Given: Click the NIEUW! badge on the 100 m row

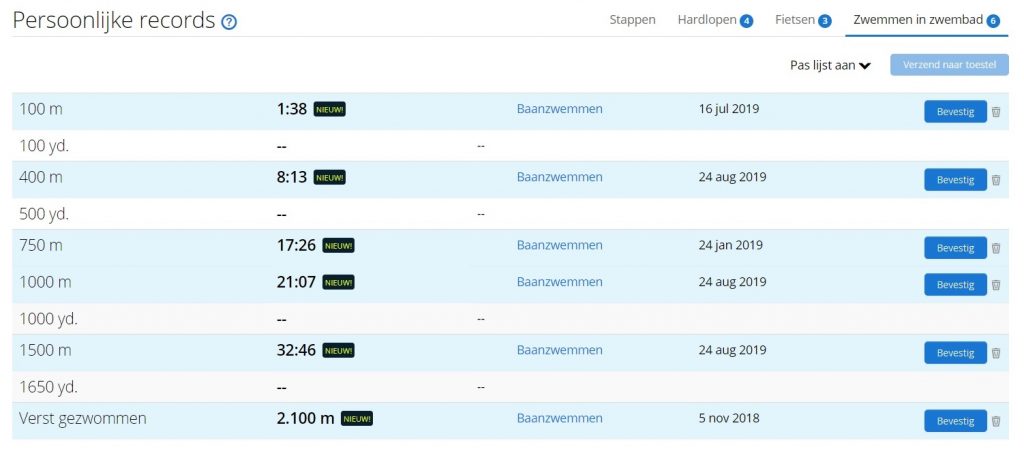Looking at the screenshot, I should click(x=329, y=109).
